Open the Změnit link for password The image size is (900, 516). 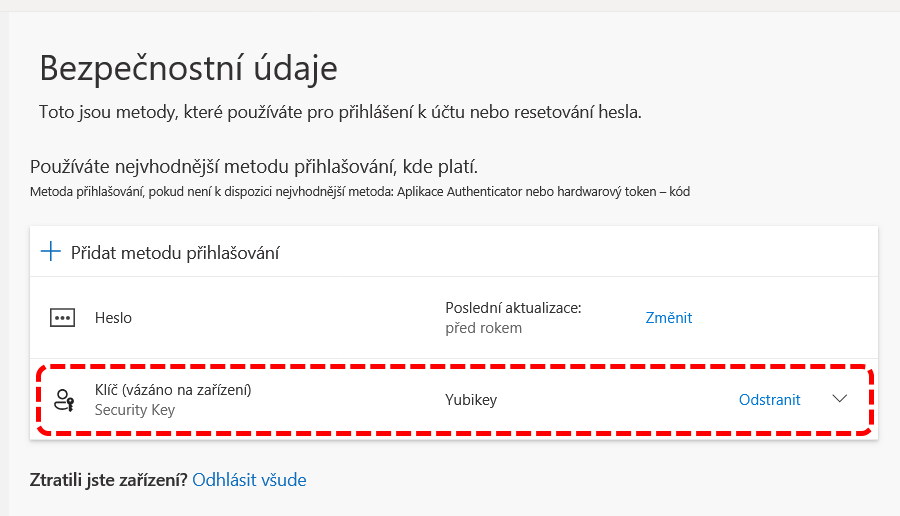[x=668, y=318]
